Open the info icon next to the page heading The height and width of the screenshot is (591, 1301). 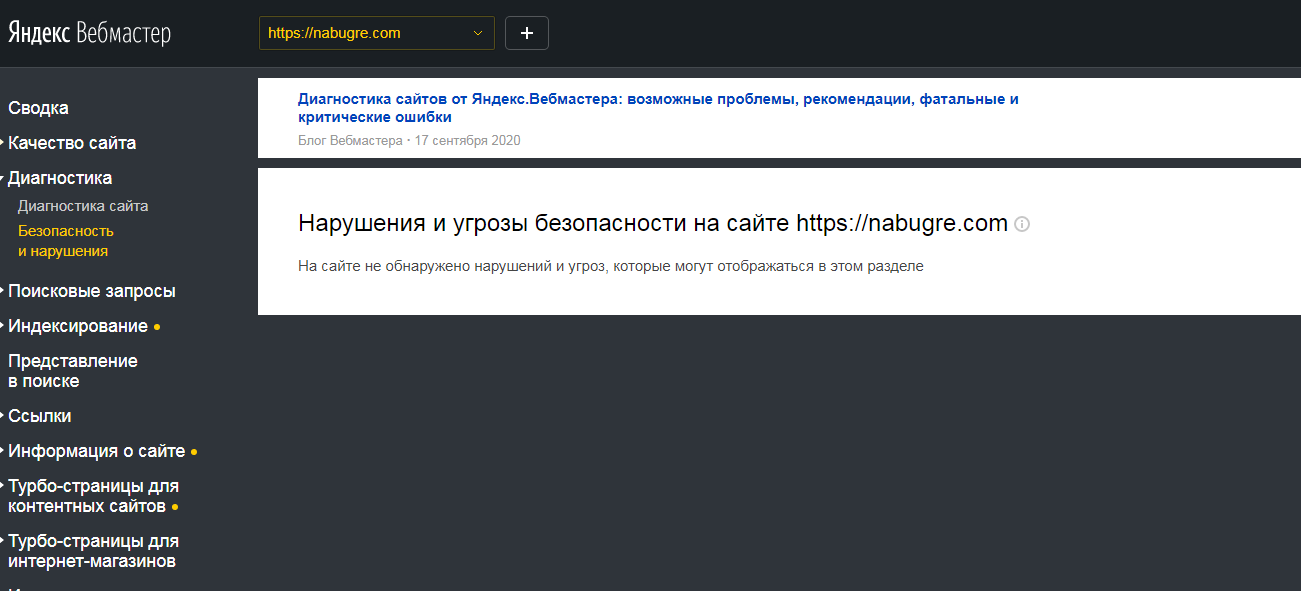click(1022, 224)
